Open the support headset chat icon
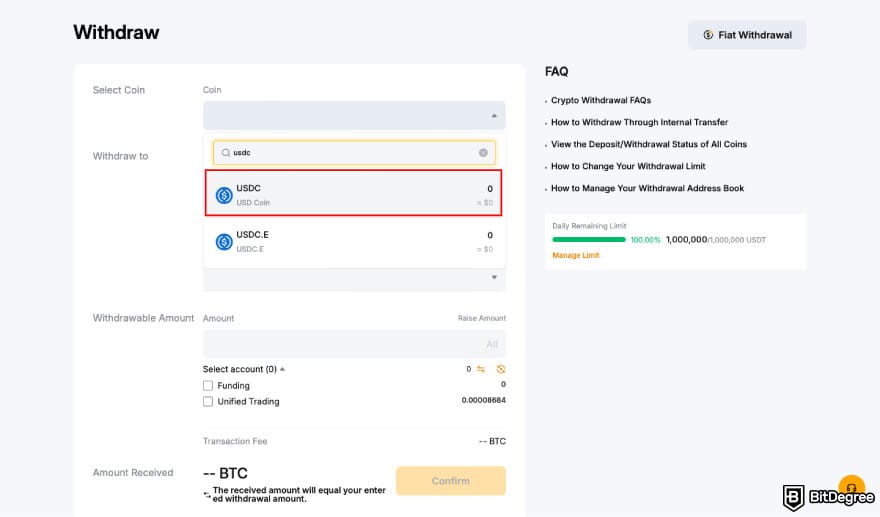The image size is (880, 517). point(851,487)
